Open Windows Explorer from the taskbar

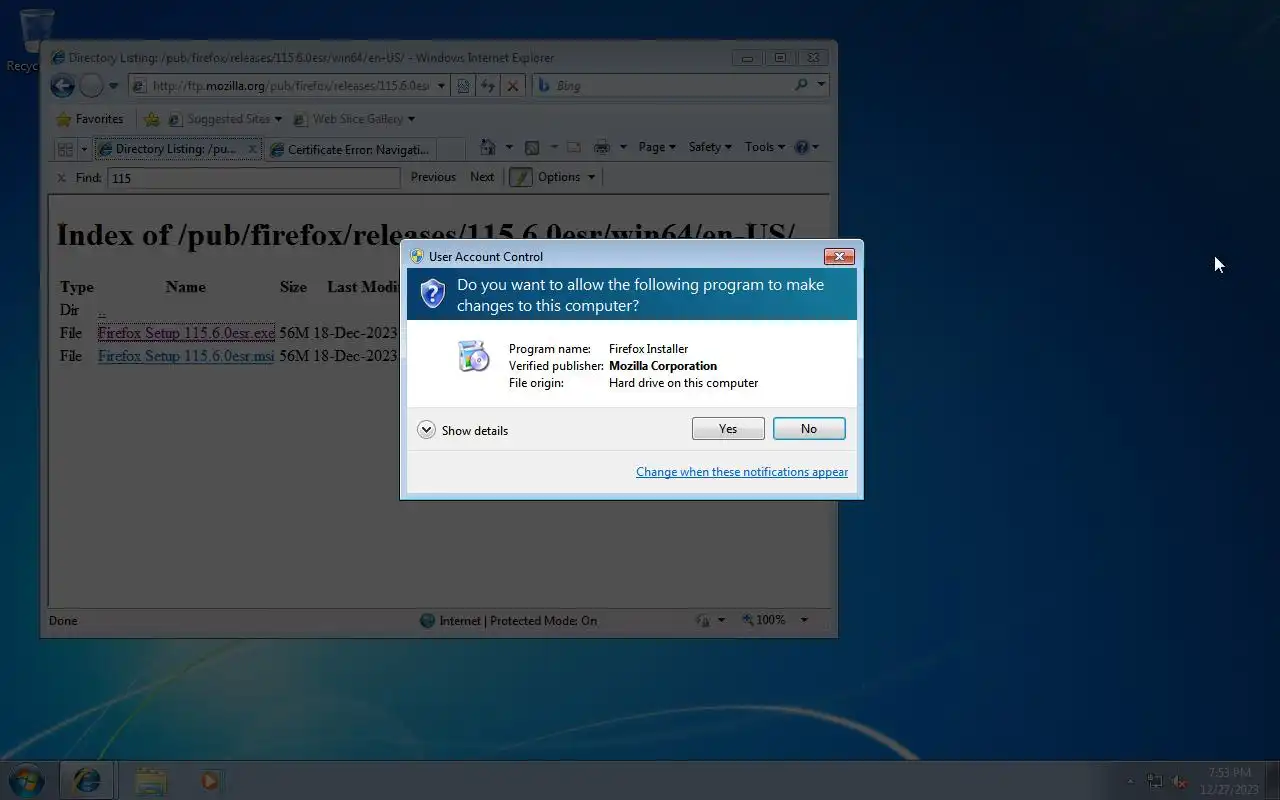click(x=150, y=780)
